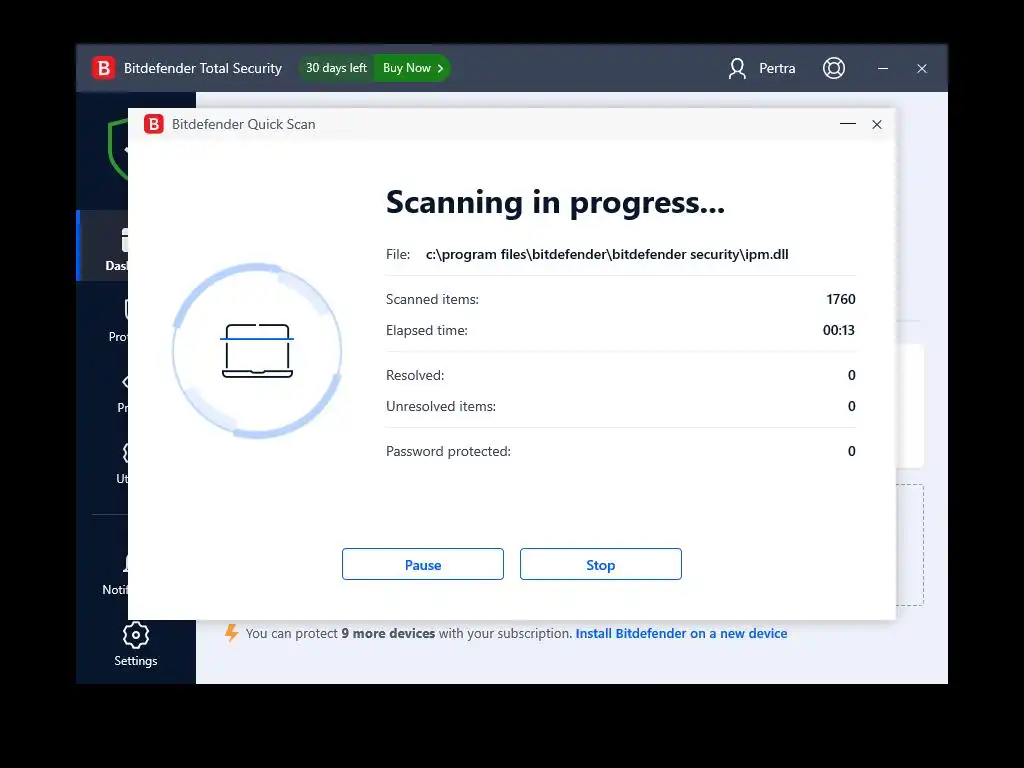Click the Bitdefender logo in Quick Scan title bar
This screenshot has width=1024, height=768.
[x=154, y=124]
